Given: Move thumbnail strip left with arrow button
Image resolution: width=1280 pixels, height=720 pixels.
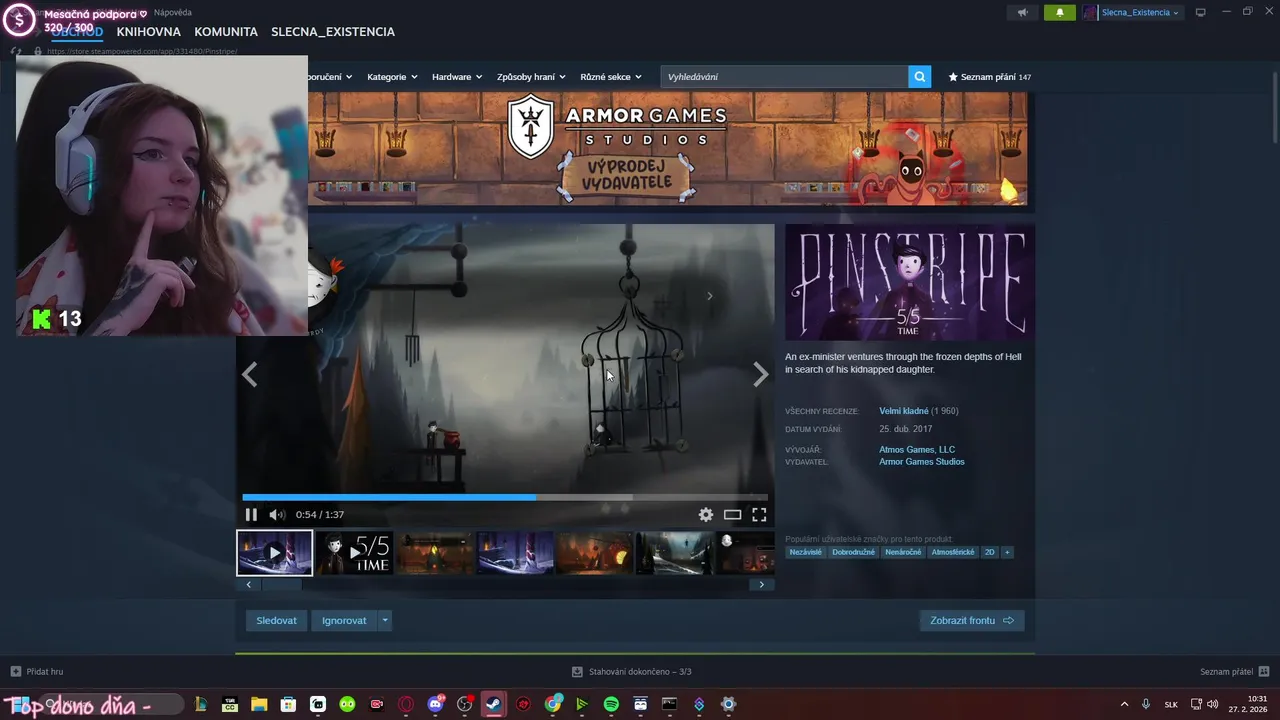Looking at the screenshot, I should tap(248, 585).
